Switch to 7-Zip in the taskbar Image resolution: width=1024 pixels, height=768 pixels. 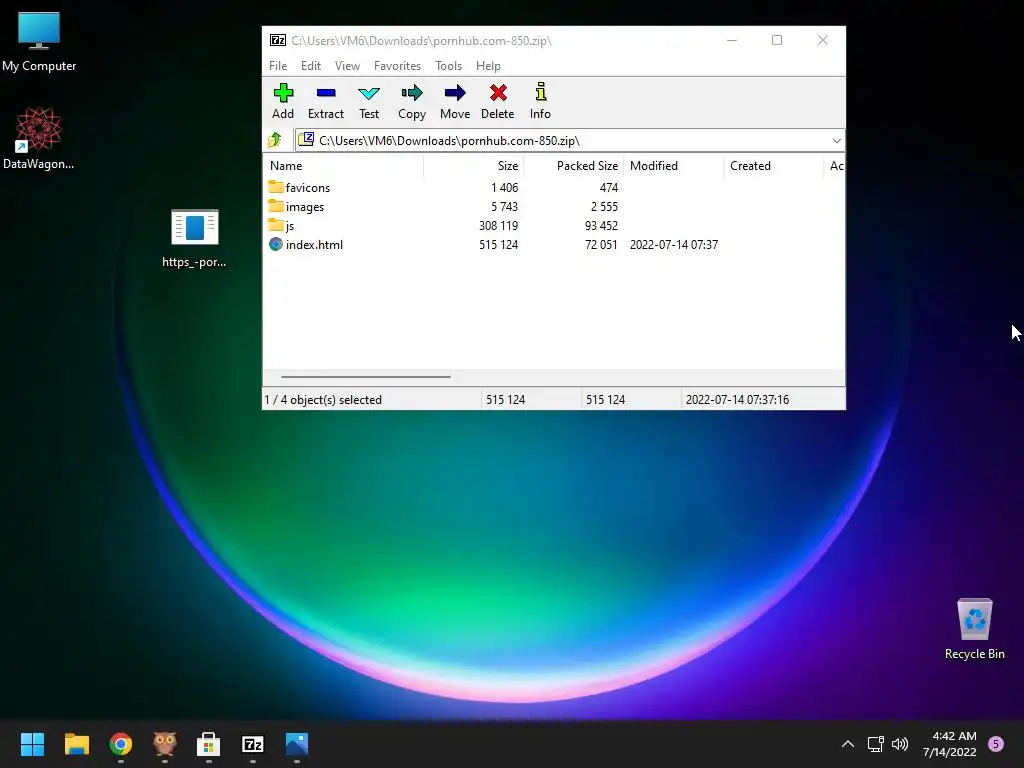click(x=253, y=744)
